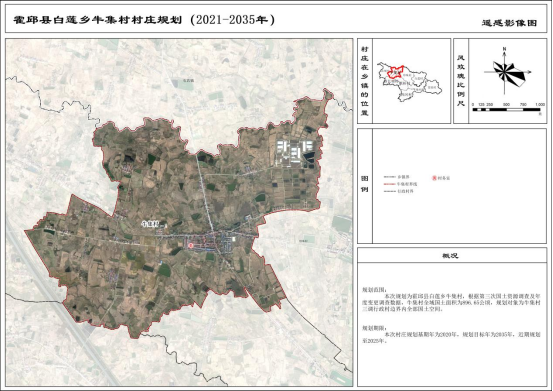Click the red village committee marker on the map
Image resolution: width=553 pixels, height=391 pixels.
tap(190, 245)
